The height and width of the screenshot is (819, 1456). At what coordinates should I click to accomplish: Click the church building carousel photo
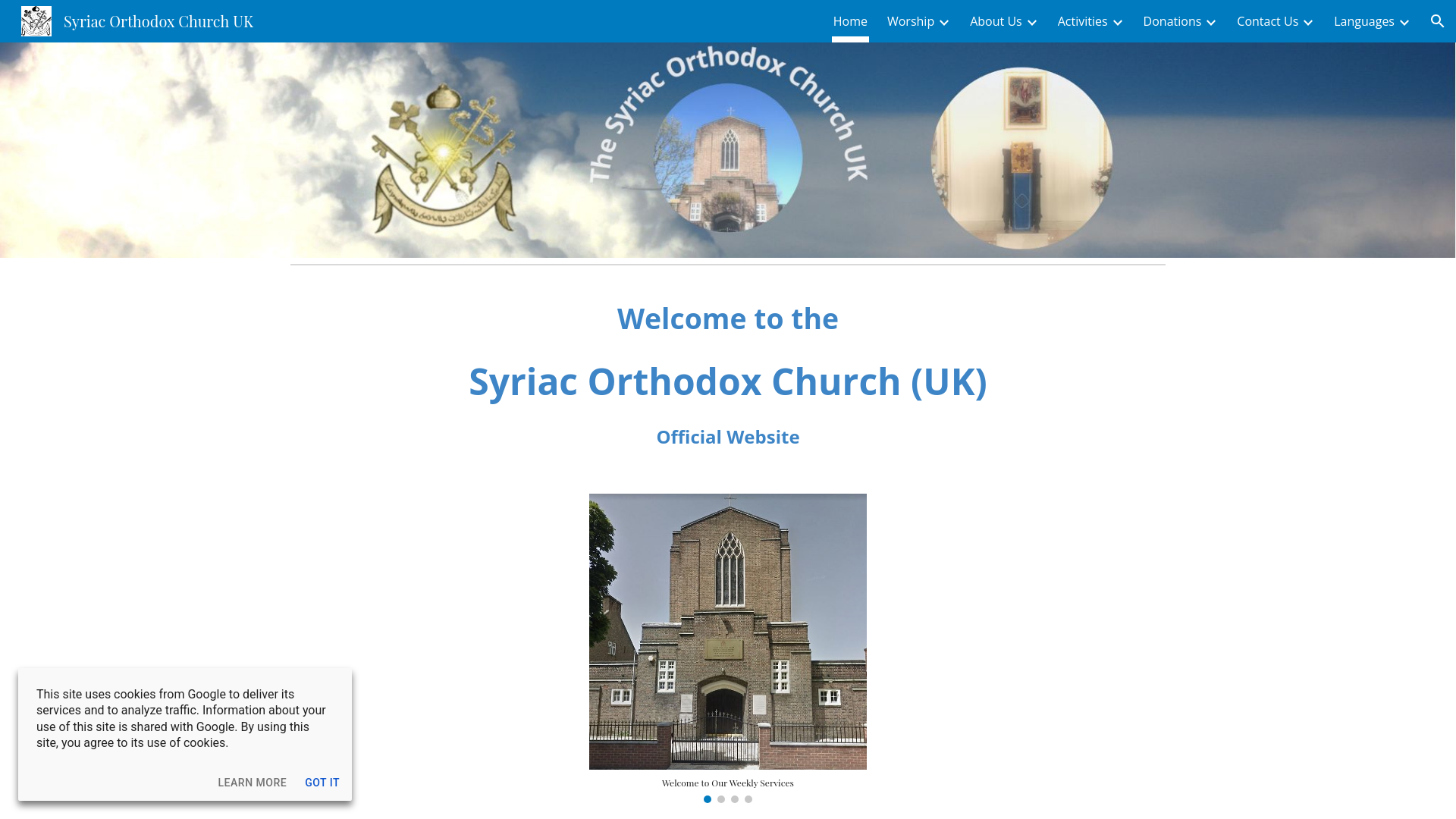pyautogui.click(x=728, y=632)
